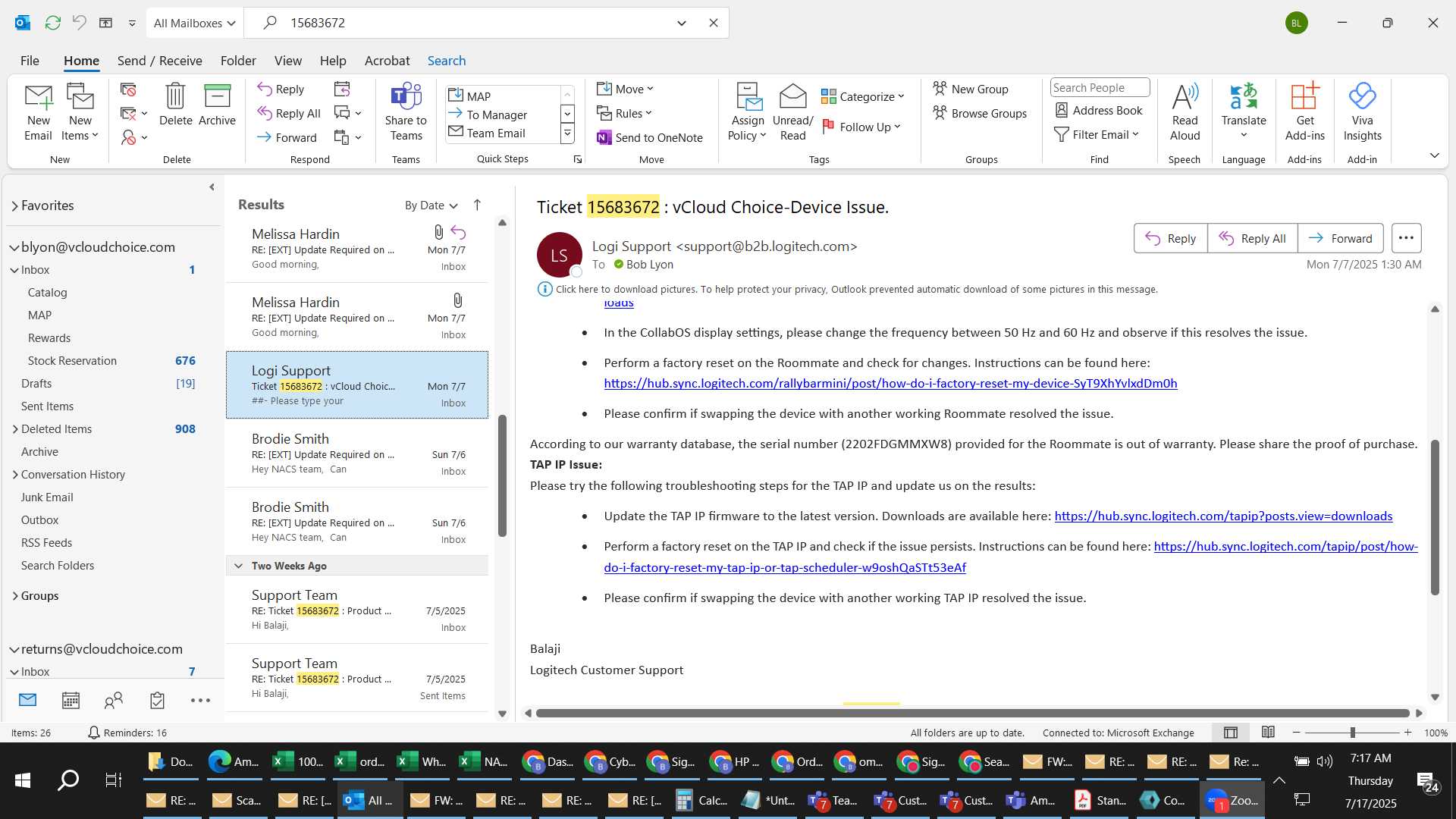Open the By Date sort dropdown
Screen dimensions: 1456x819
[x=431, y=206]
